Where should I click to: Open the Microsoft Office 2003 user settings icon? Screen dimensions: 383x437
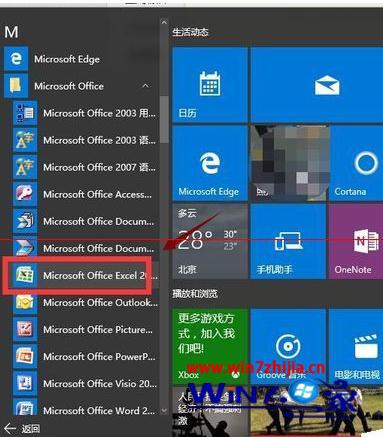(x=25, y=113)
